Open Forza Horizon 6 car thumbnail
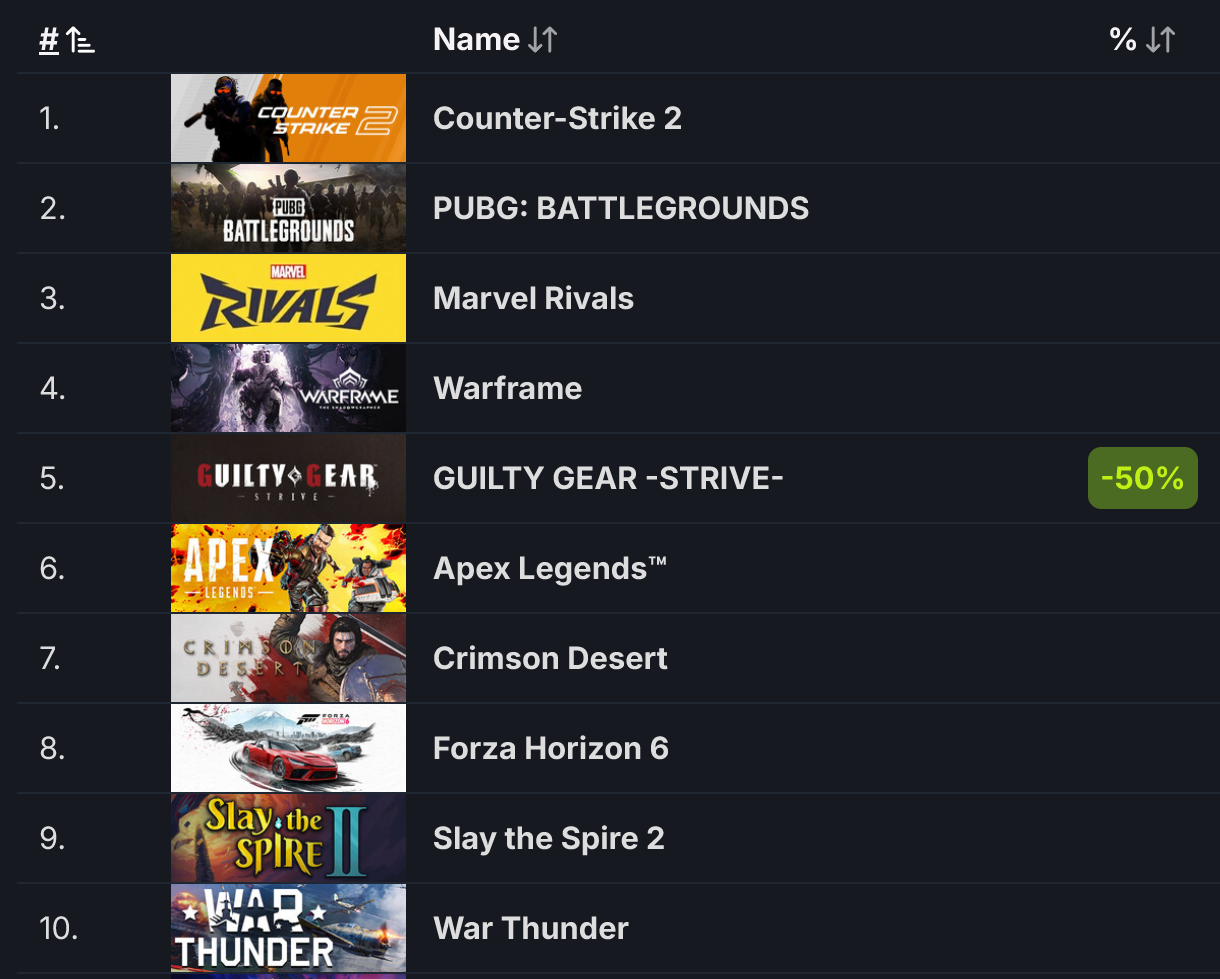This screenshot has height=979, width=1220. 288,748
